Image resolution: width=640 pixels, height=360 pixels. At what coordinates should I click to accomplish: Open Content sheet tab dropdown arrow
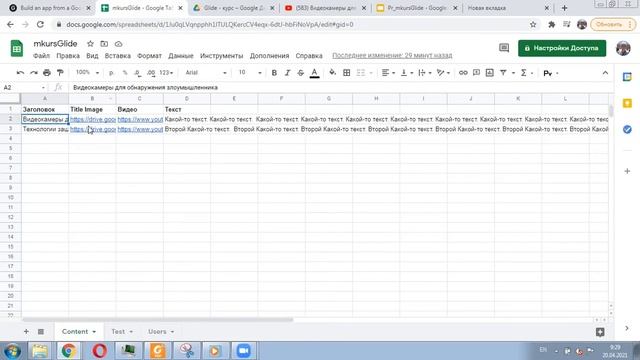pyautogui.click(x=94, y=332)
